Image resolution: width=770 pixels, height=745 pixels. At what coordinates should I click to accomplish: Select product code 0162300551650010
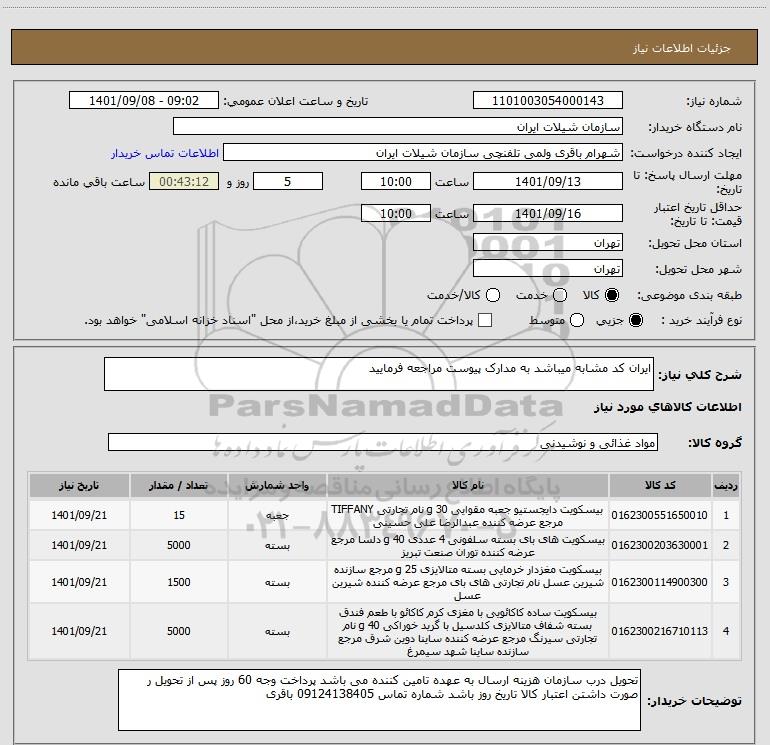click(x=660, y=515)
